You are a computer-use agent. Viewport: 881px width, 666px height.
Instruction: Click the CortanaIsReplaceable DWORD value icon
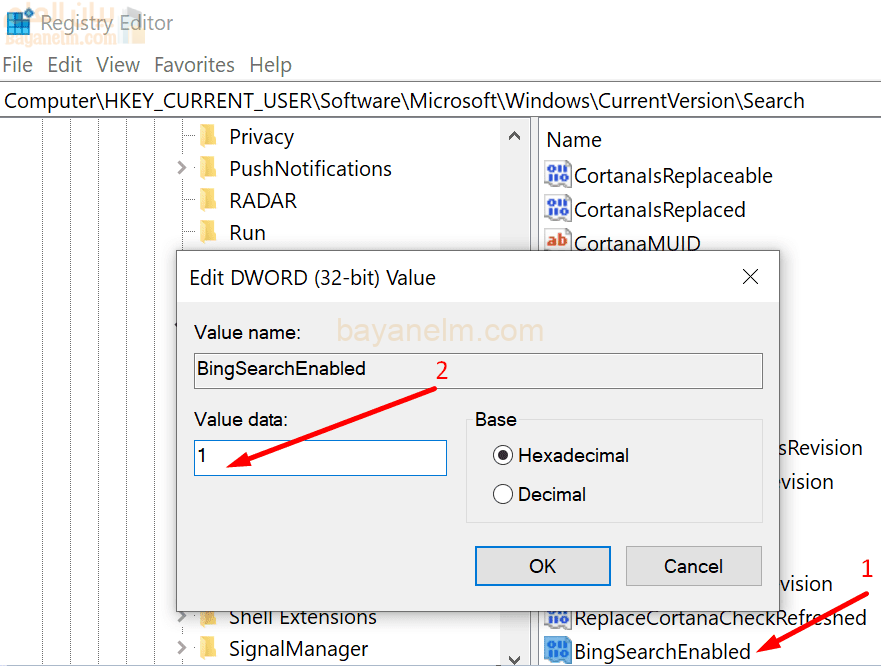point(557,175)
